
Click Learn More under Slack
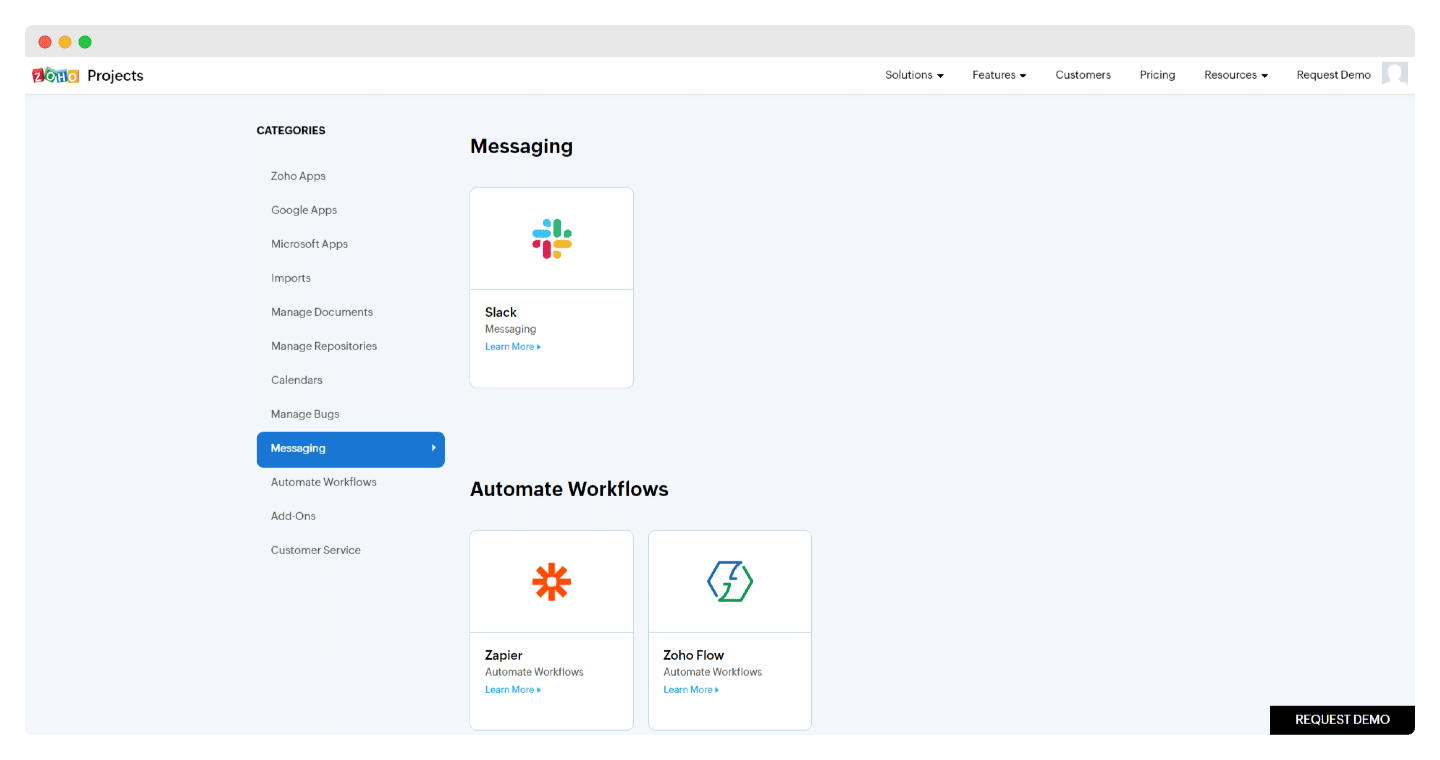[x=513, y=347]
